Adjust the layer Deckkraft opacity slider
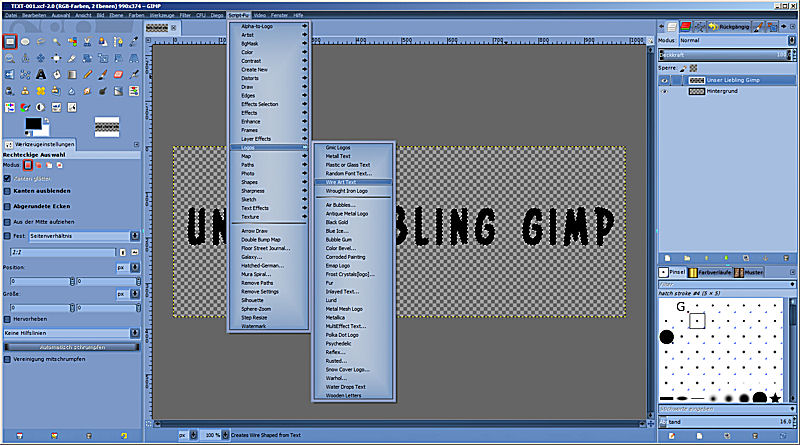Screen dimensions: 800x445 coord(727,55)
